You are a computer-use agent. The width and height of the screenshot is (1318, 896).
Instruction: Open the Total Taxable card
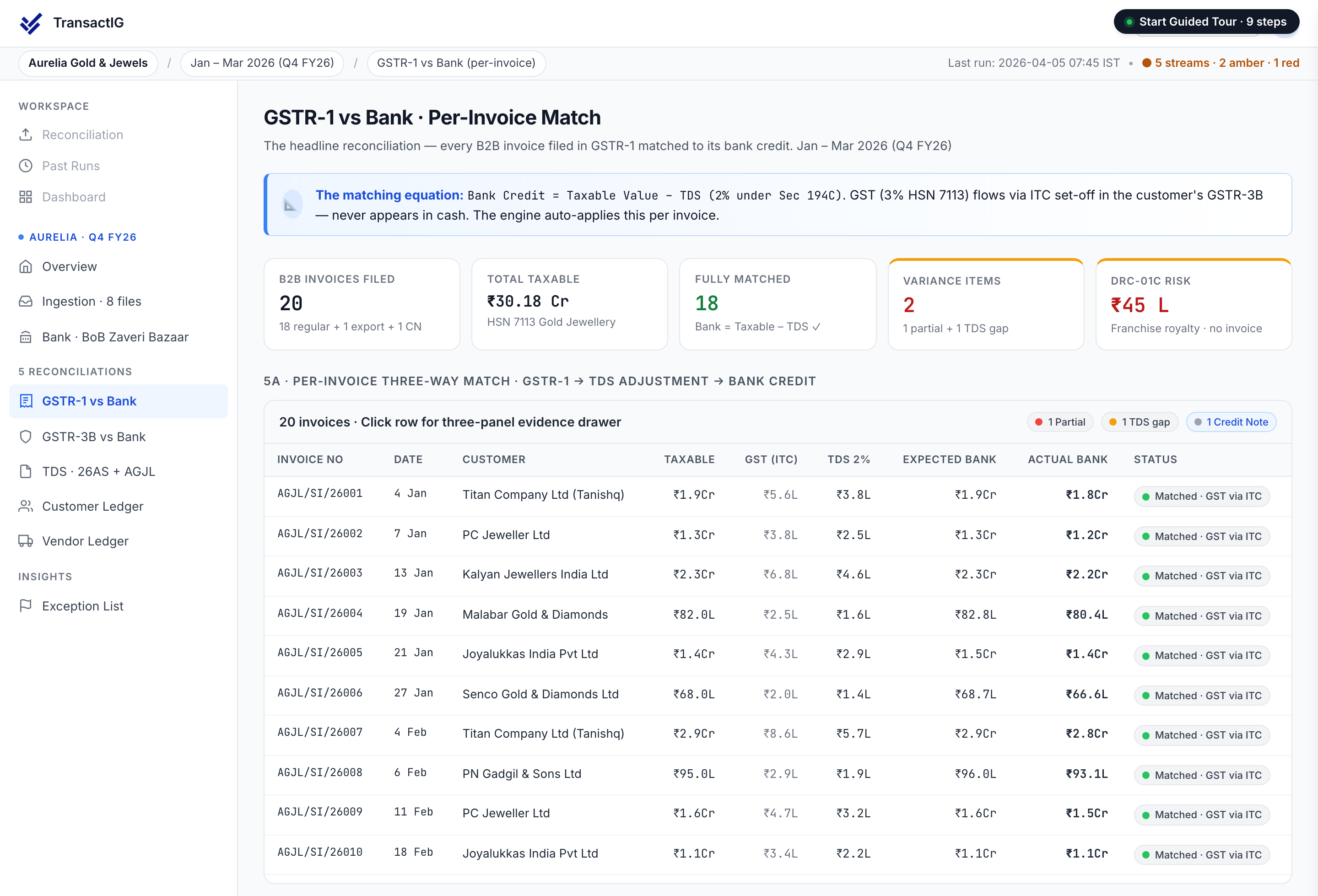tap(569, 304)
